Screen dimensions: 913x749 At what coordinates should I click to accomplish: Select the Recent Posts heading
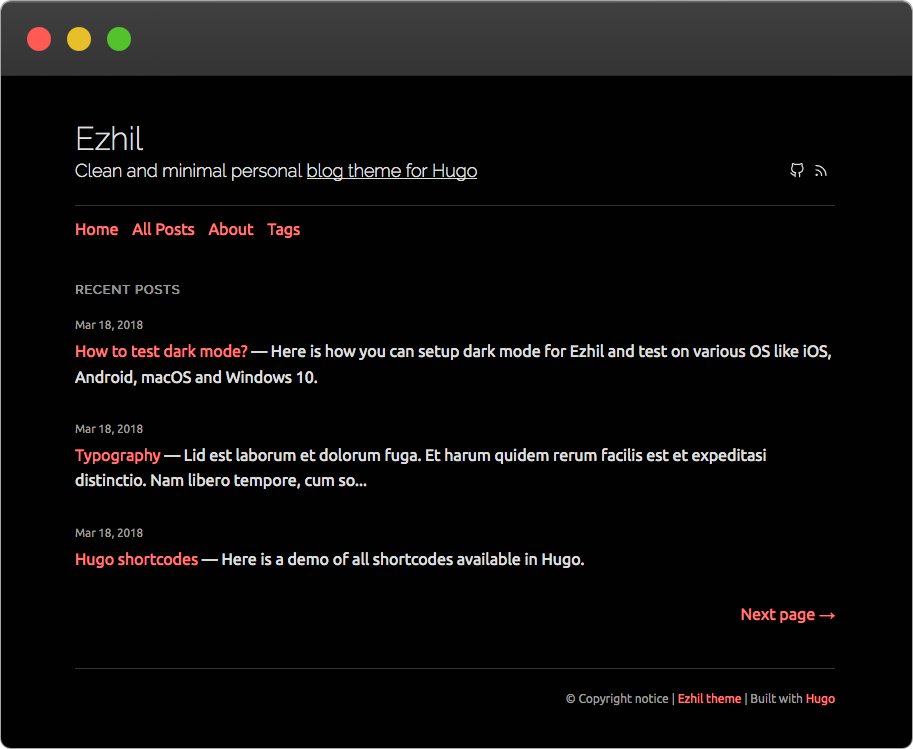pyautogui.click(x=127, y=289)
